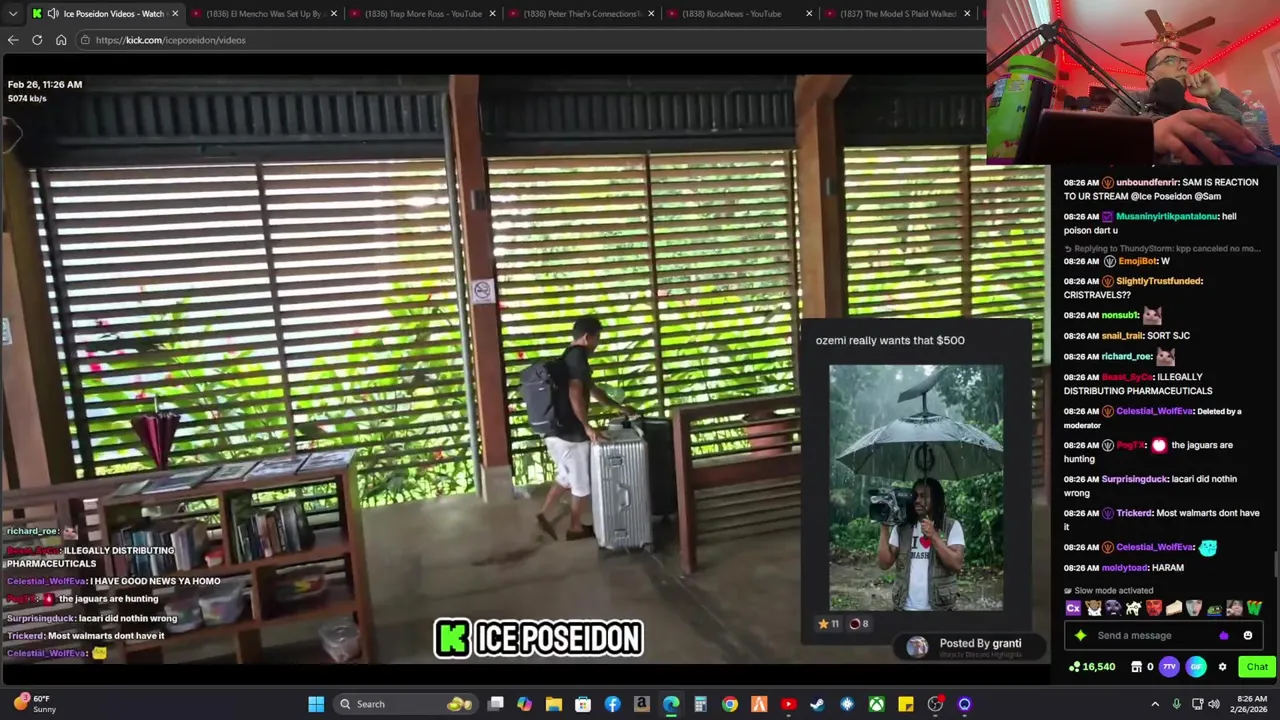
Task: Go back in browser history
Action: coord(13,40)
